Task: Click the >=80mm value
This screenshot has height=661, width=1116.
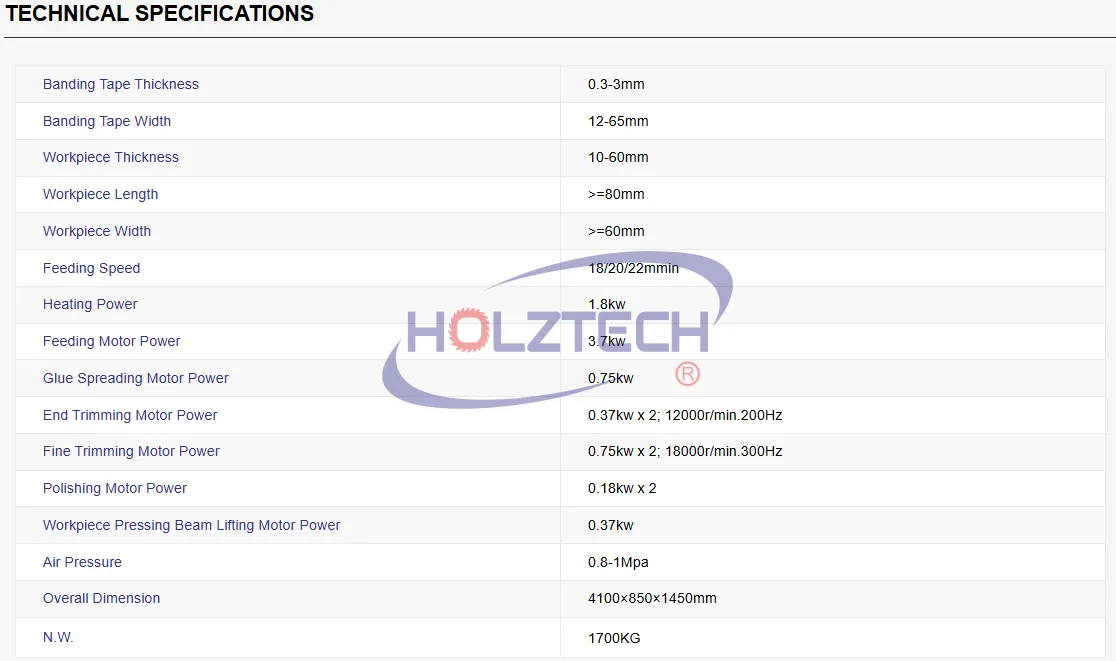Action: pyautogui.click(x=616, y=194)
